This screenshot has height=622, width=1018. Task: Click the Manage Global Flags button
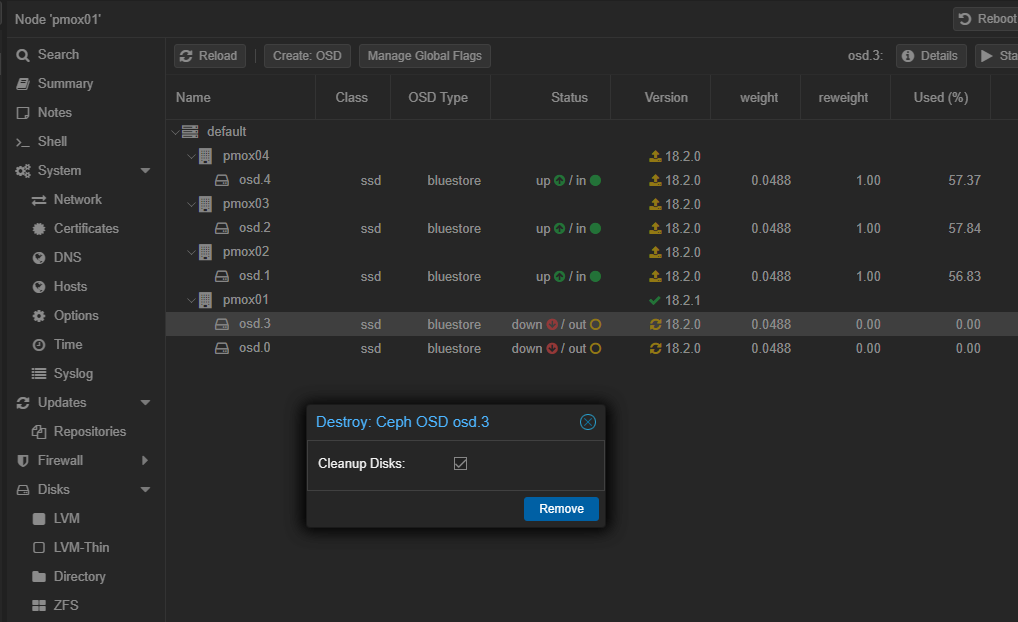coord(424,56)
